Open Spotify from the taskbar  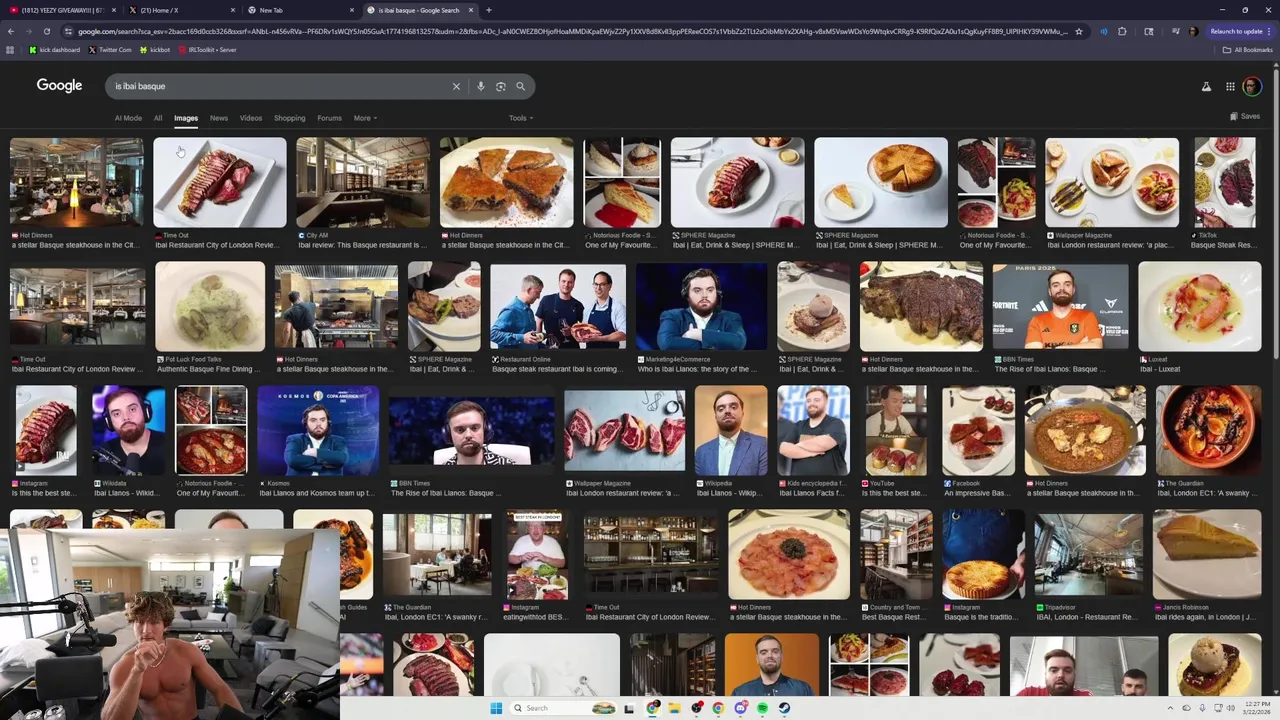[x=762, y=708]
